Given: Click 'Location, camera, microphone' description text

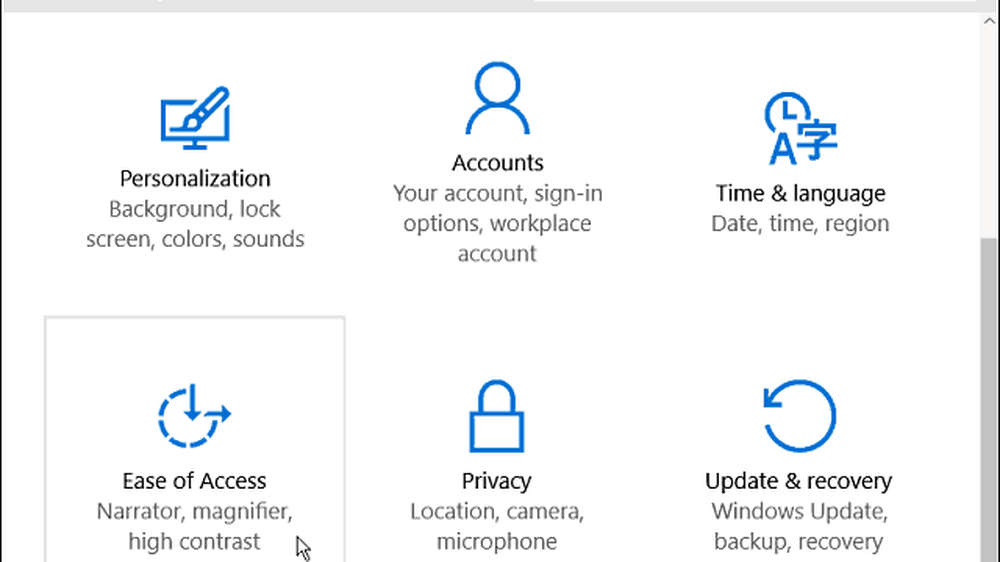Looking at the screenshot, I should tap(496, 527).
